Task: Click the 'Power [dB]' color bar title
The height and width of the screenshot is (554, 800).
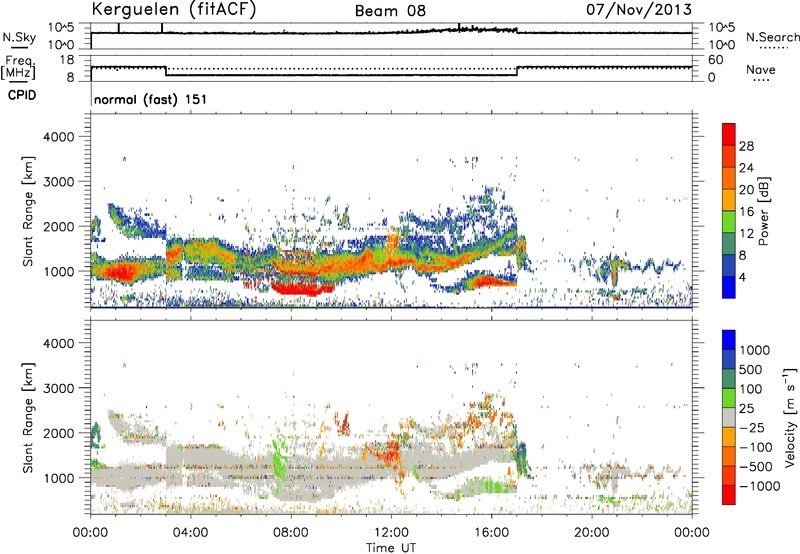Action: [x=763, y=211]
